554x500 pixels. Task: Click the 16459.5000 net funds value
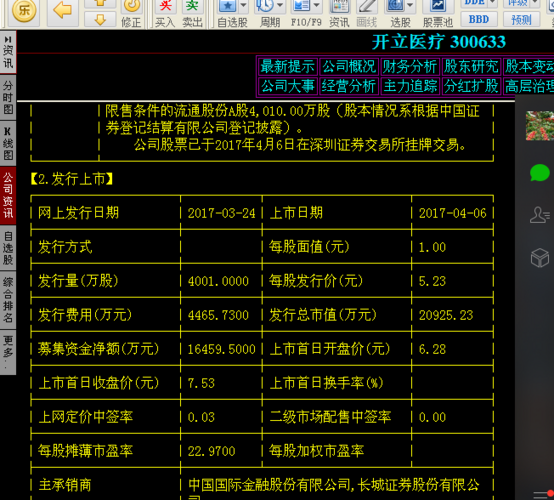(222, 349)
